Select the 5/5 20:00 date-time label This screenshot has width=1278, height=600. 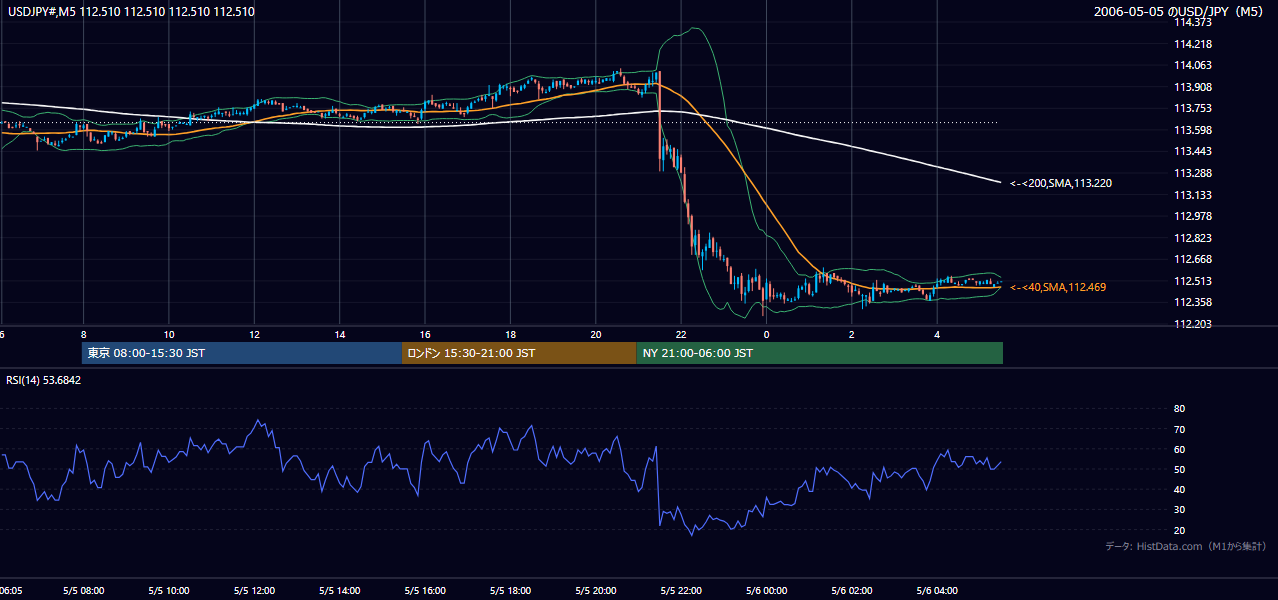(596, 591)
